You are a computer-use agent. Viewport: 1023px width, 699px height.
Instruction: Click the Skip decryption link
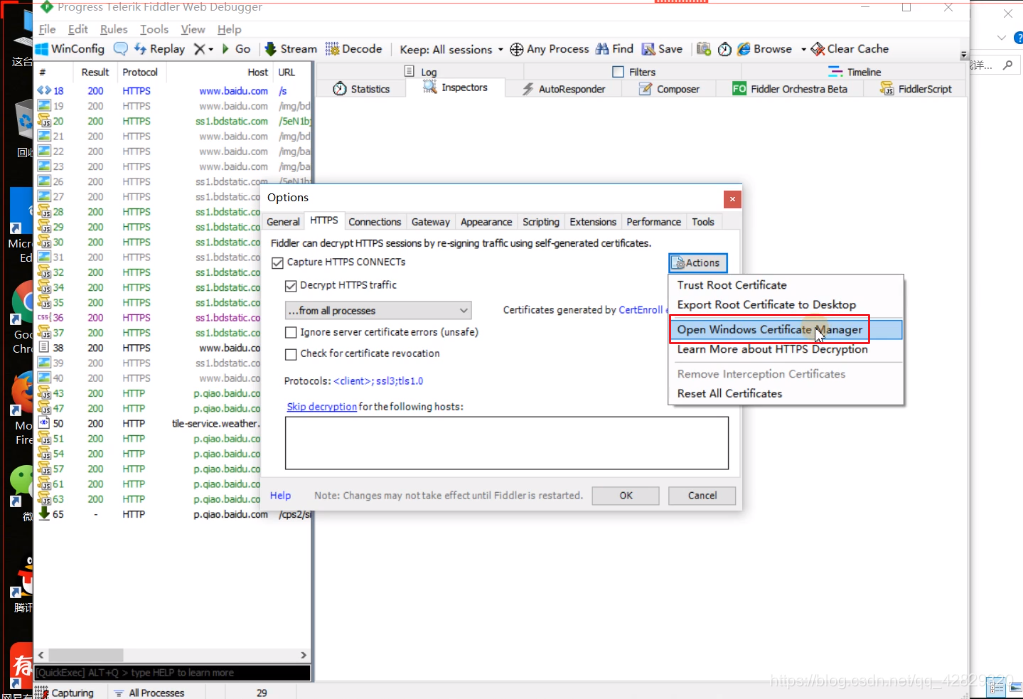point(322,407)
